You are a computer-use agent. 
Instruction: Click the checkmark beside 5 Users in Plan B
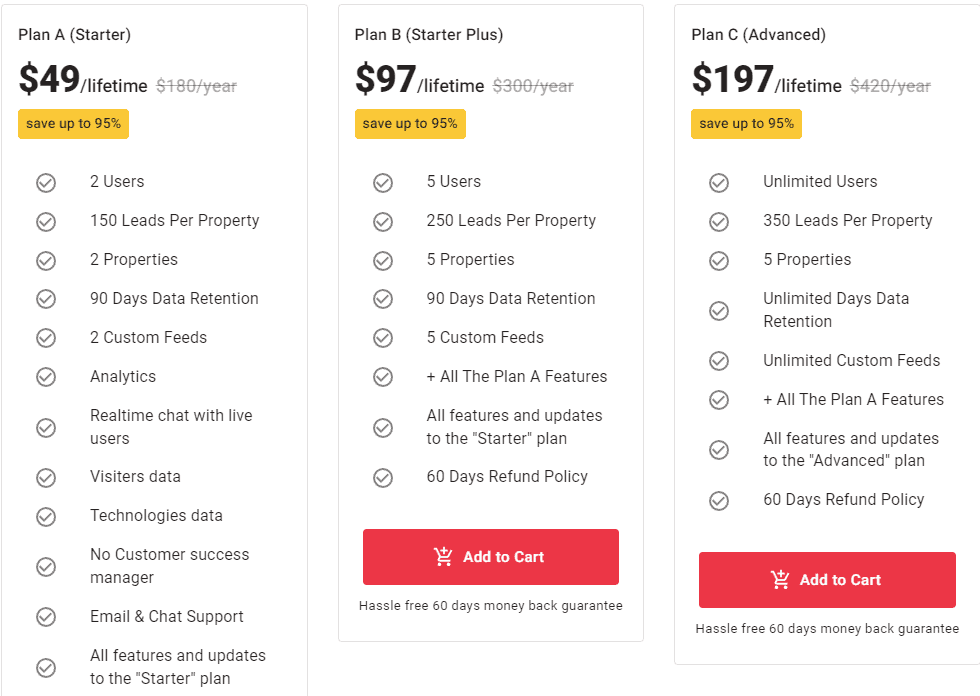click(x=383, y=182)
